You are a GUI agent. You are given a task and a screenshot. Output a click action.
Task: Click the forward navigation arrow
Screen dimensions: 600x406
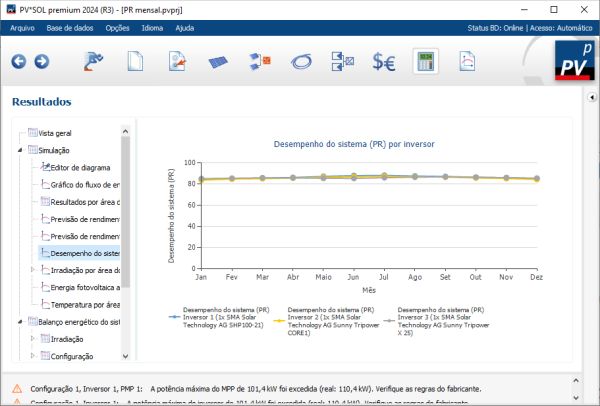click(x=41, y=62)
